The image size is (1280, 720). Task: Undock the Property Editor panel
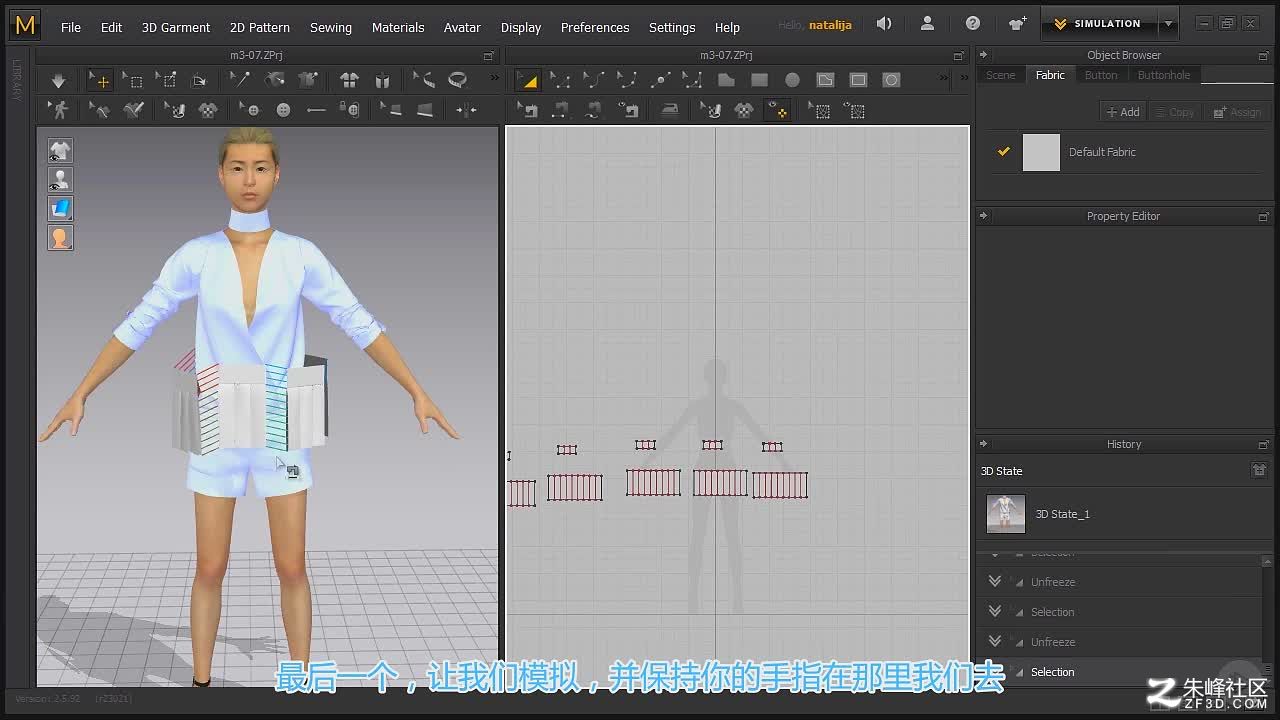(1263, 216)
